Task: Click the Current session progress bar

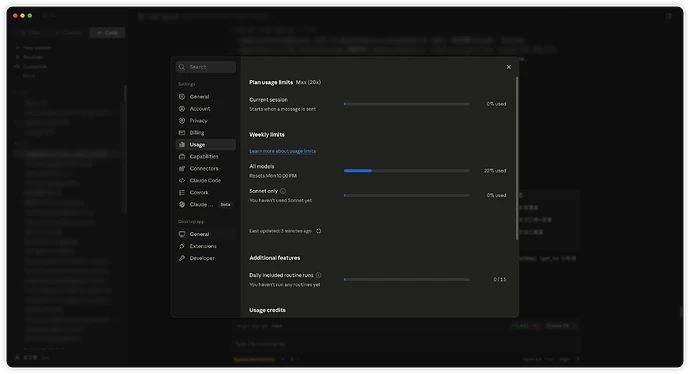Action: pyautogui.click(x=407, y=104)
